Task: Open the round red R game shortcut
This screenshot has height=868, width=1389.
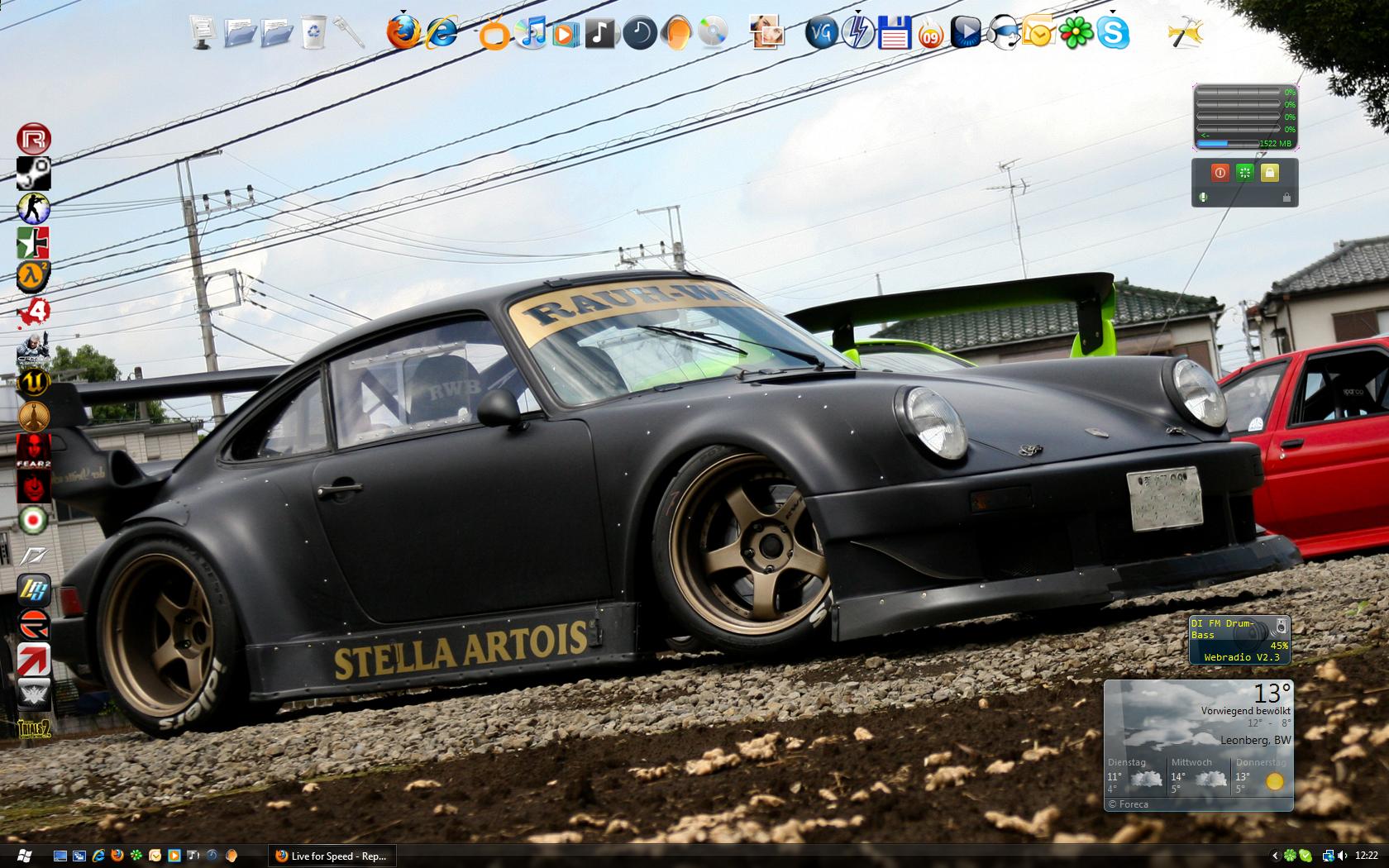Action: coord(34,139)
